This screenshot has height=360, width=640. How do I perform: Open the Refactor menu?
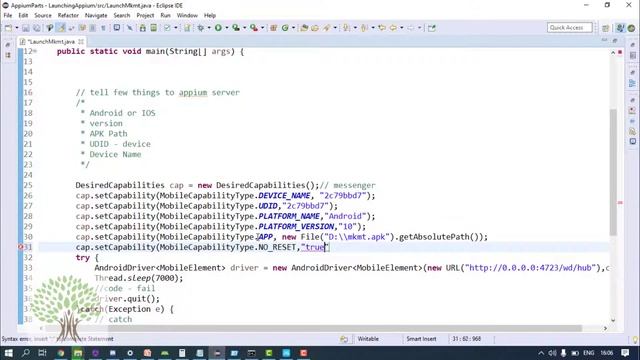68,15
